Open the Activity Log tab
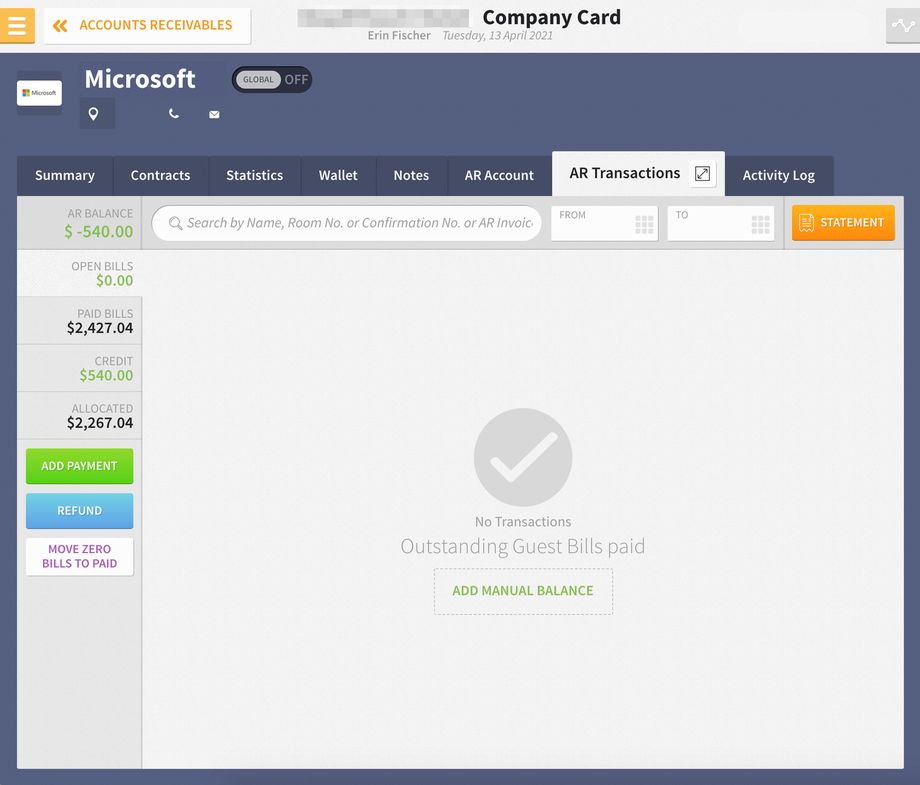920x785 pixels. [779, 175]
